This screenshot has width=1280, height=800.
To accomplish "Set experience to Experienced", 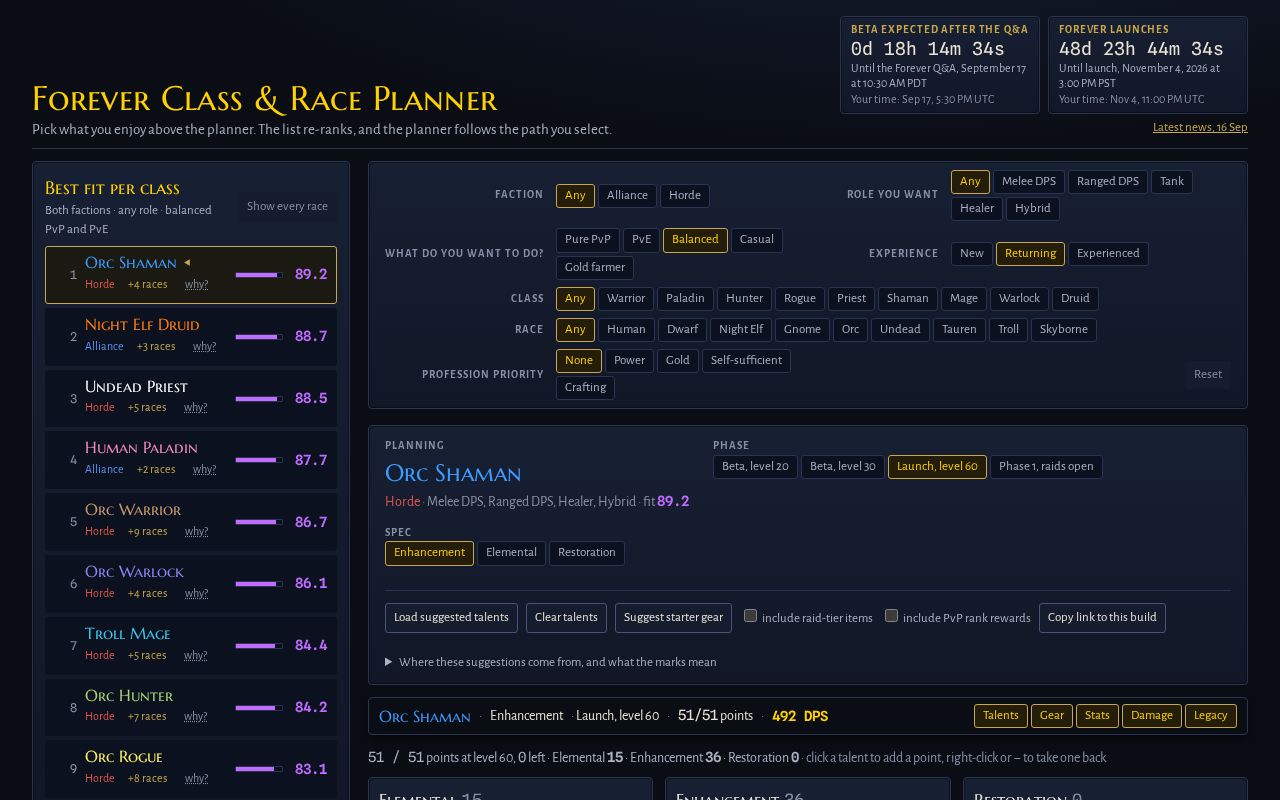I will coord(1108,254).
